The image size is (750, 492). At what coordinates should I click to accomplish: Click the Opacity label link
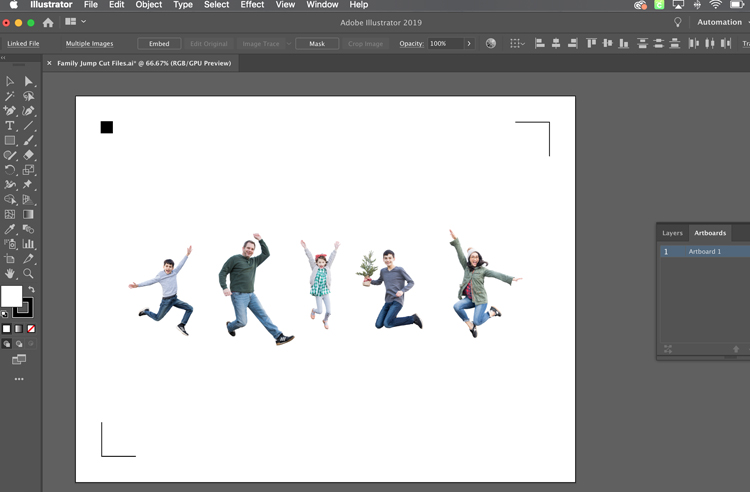coord(411,44)
